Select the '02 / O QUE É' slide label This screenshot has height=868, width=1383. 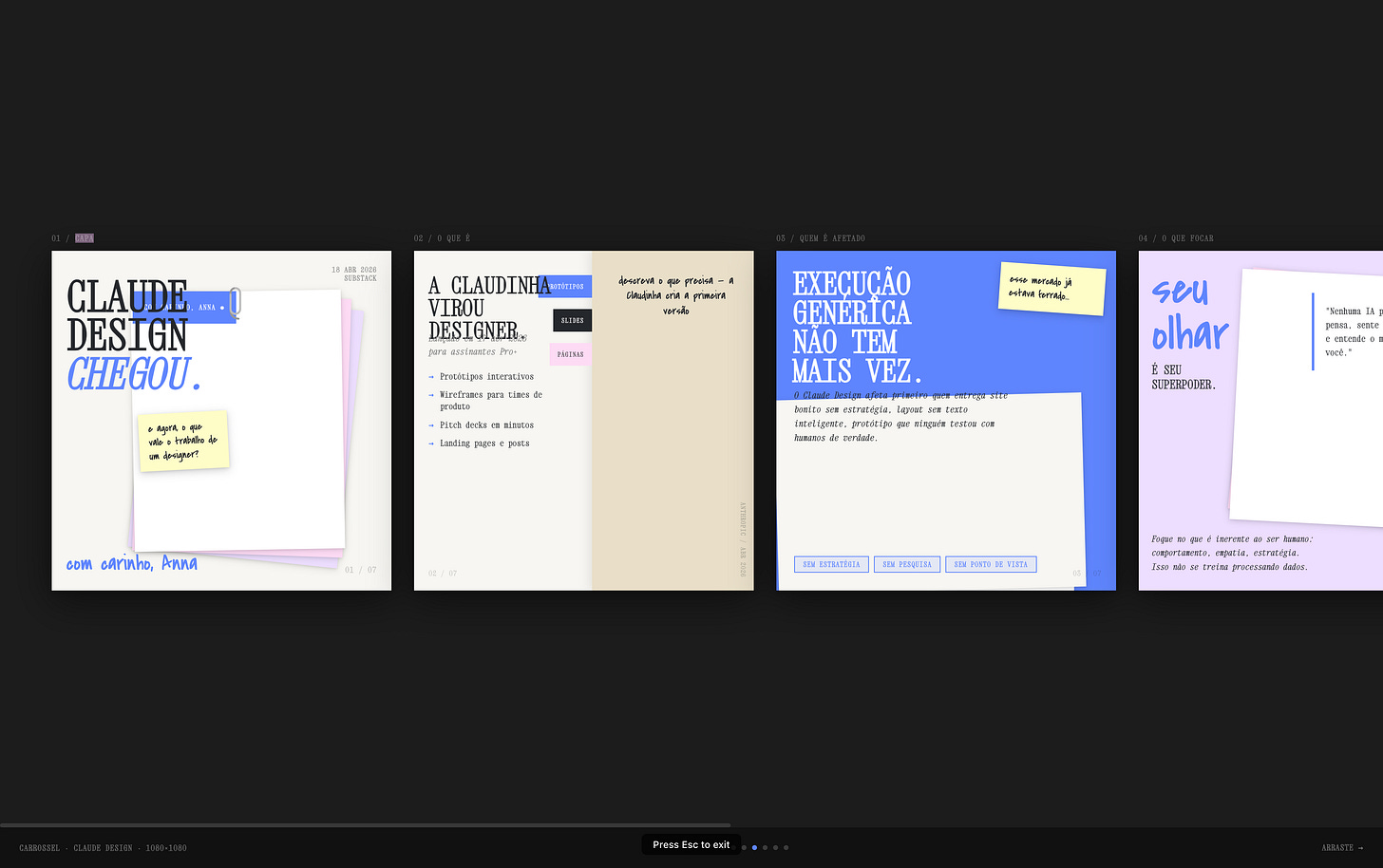point(442,238)
